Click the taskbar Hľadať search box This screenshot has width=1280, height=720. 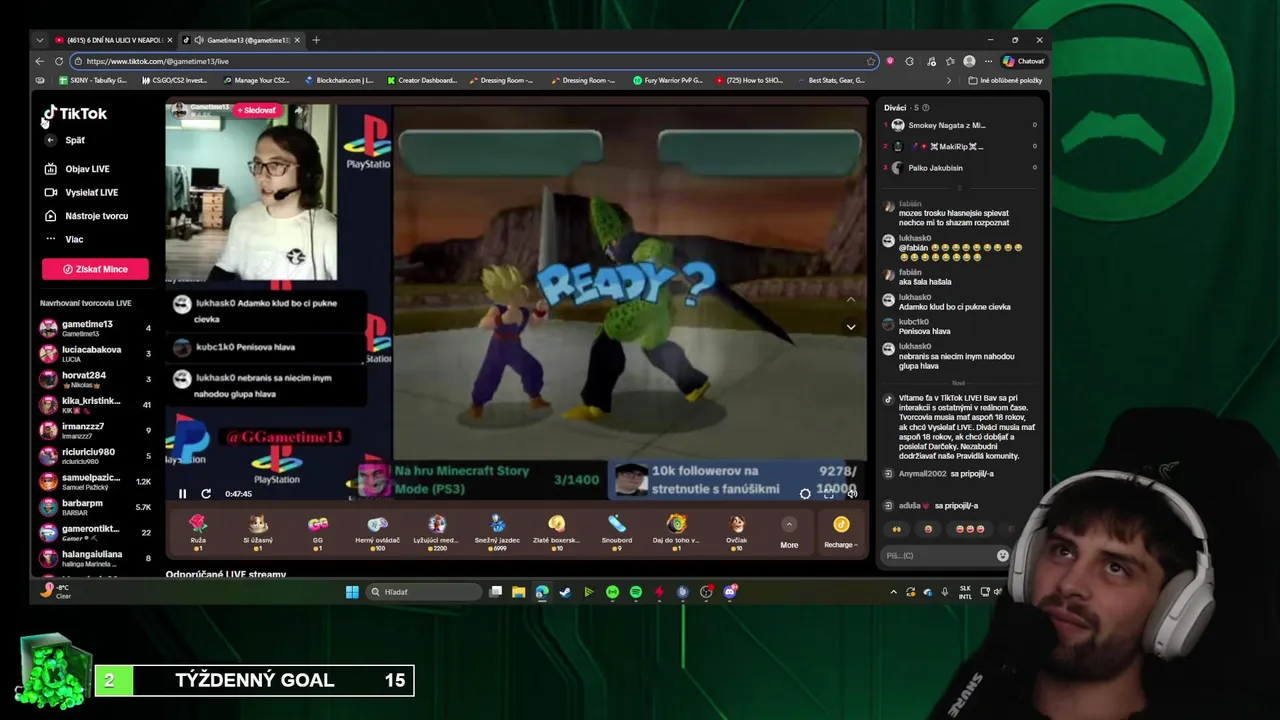(x=425, y=592)
